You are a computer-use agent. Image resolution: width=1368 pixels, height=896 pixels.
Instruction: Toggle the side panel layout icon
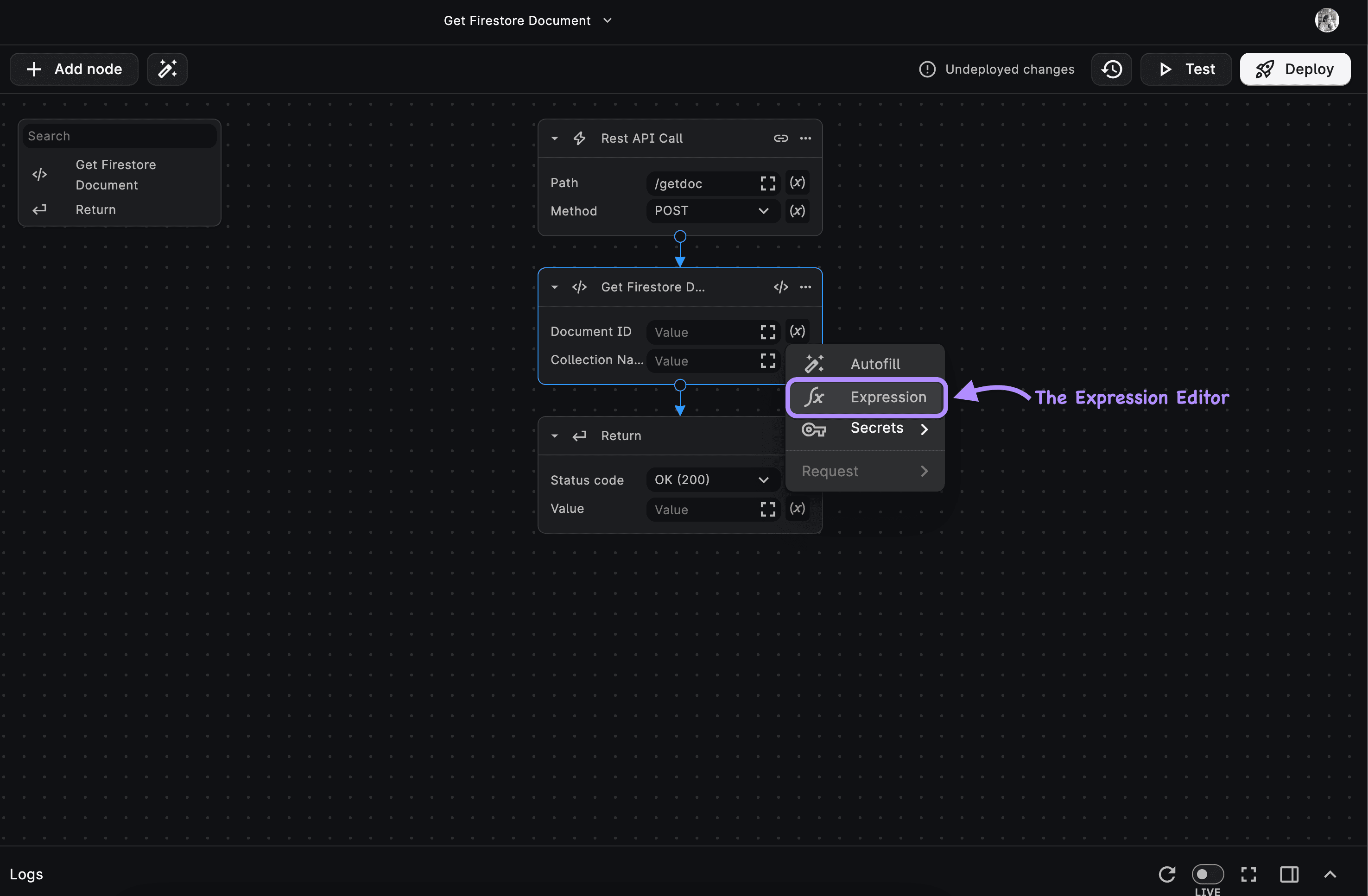tap(1289, 874)
